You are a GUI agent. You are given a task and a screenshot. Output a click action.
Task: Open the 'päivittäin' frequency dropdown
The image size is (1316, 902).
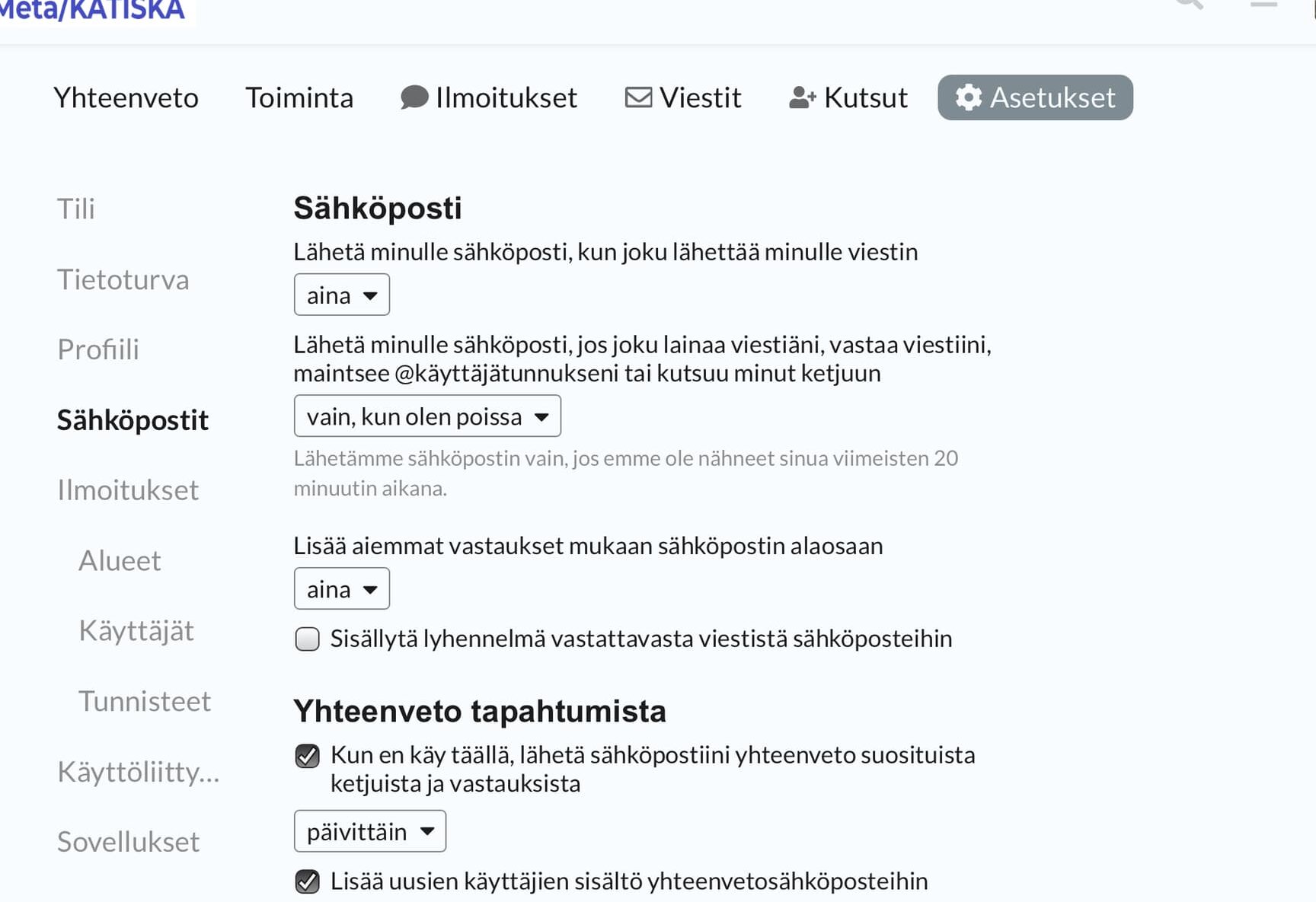point(370,831)
